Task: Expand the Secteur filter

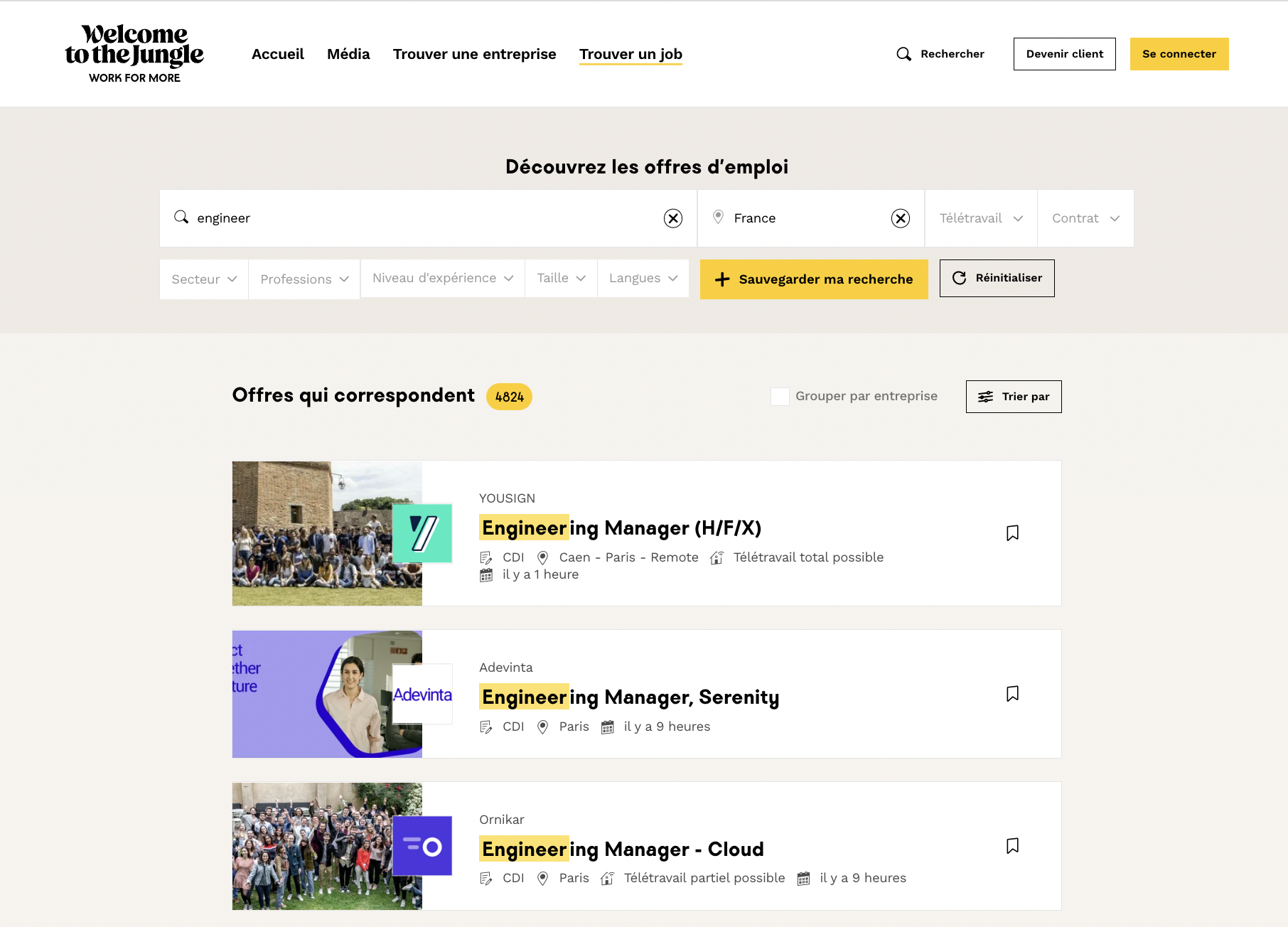Action: 204,279
